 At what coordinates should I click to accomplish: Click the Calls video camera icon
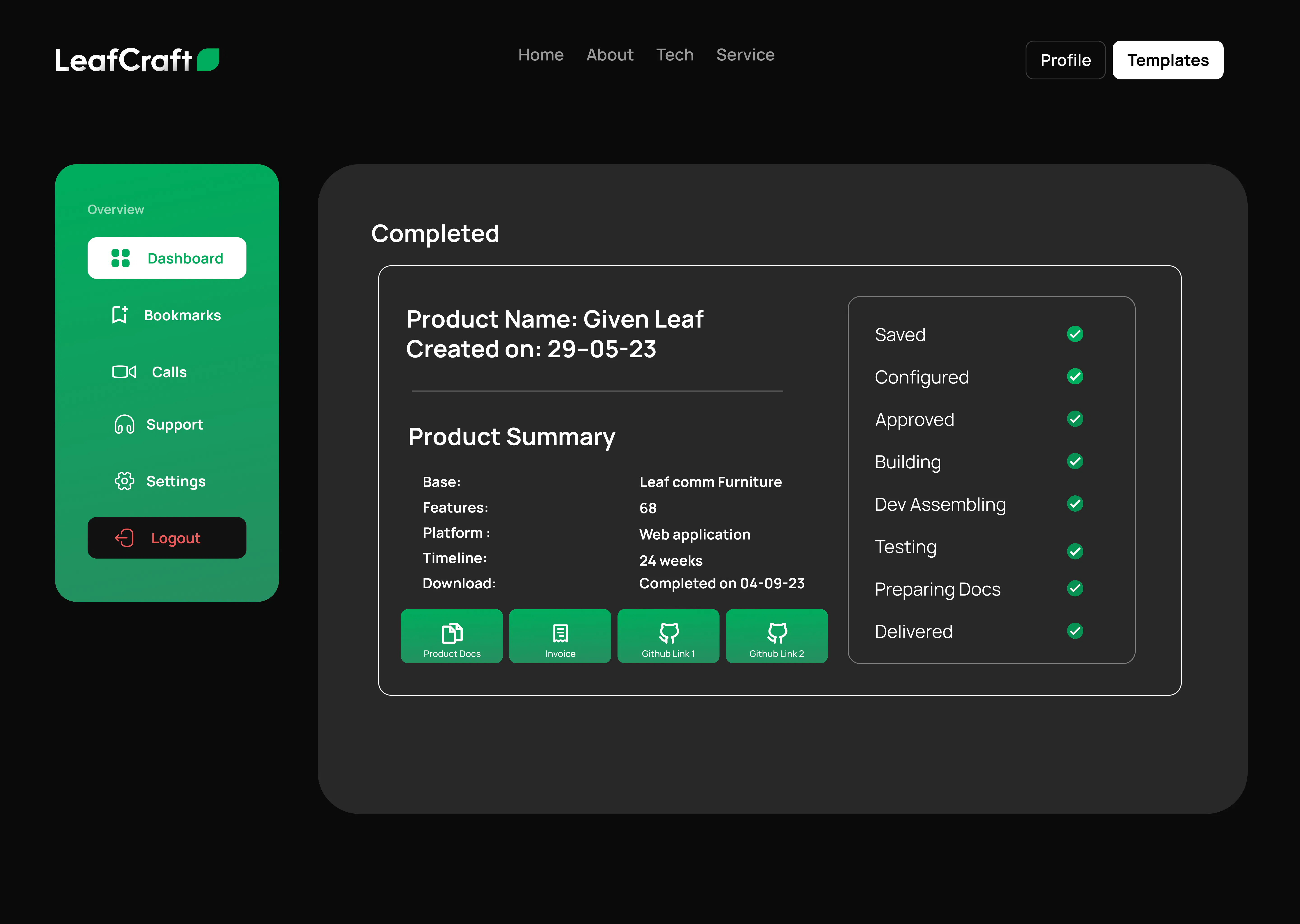(x=124, y=372)
